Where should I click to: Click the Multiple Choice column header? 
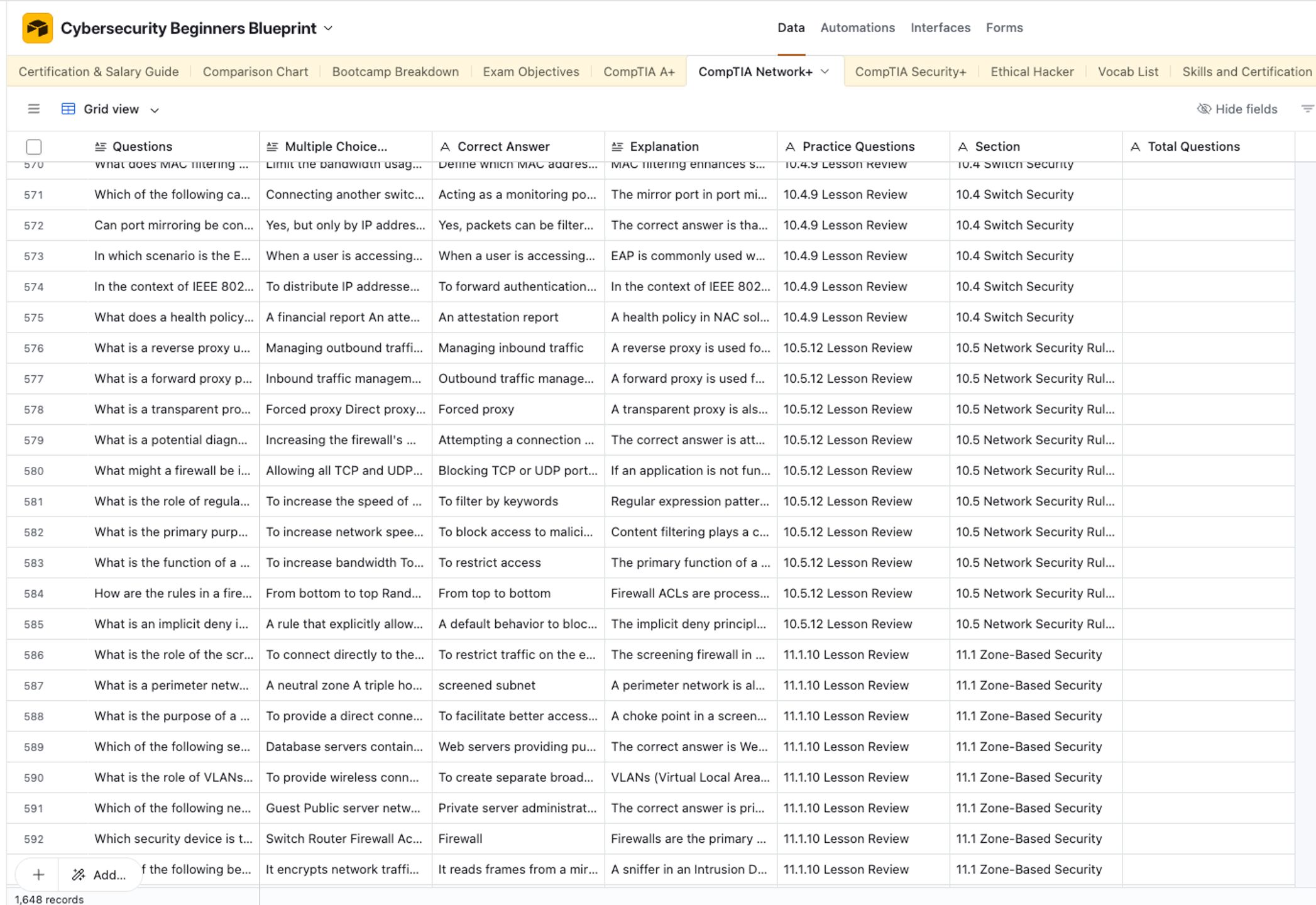pos(346,146)
